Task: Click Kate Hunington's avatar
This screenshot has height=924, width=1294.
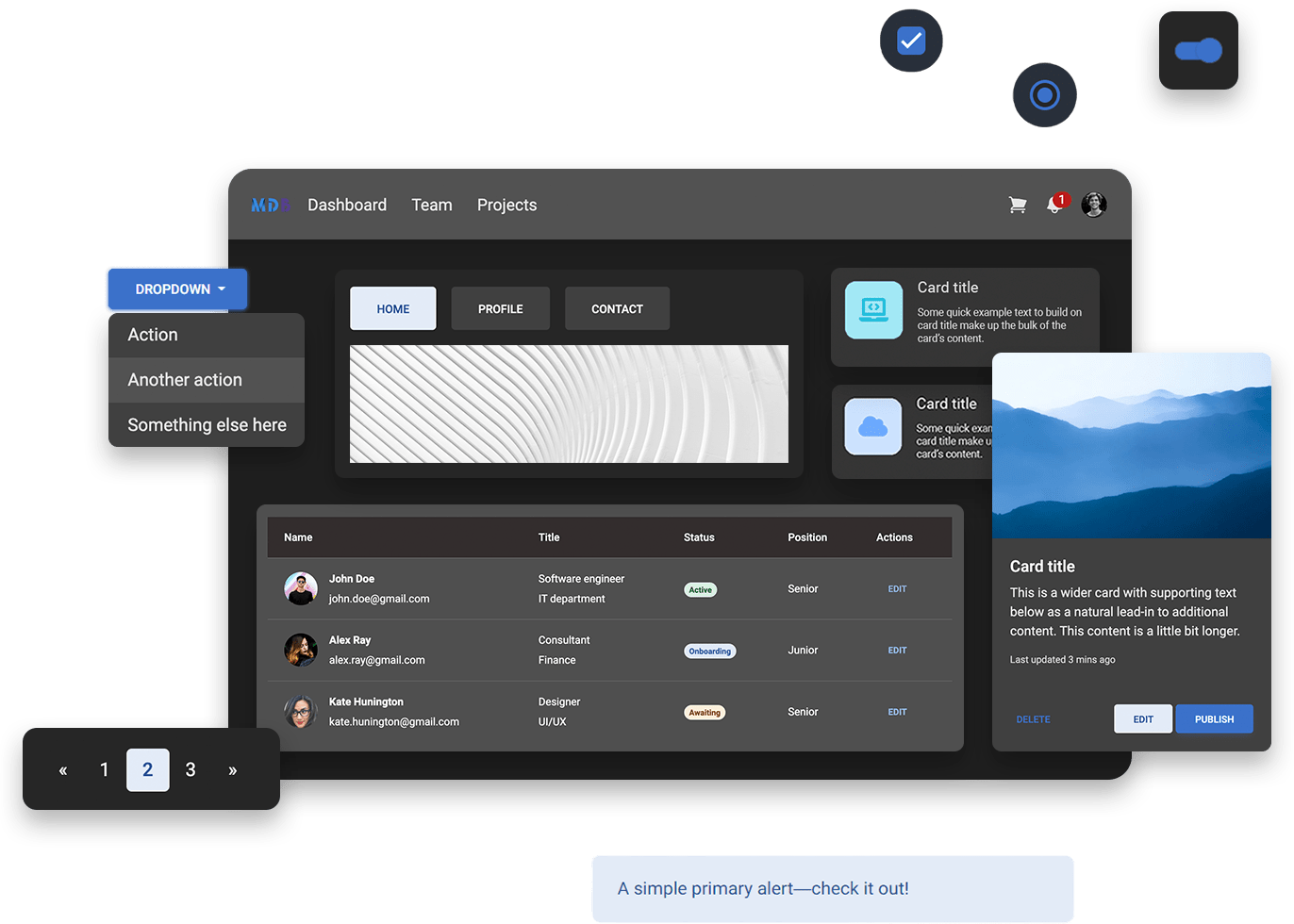Action: tap(301, 712)
